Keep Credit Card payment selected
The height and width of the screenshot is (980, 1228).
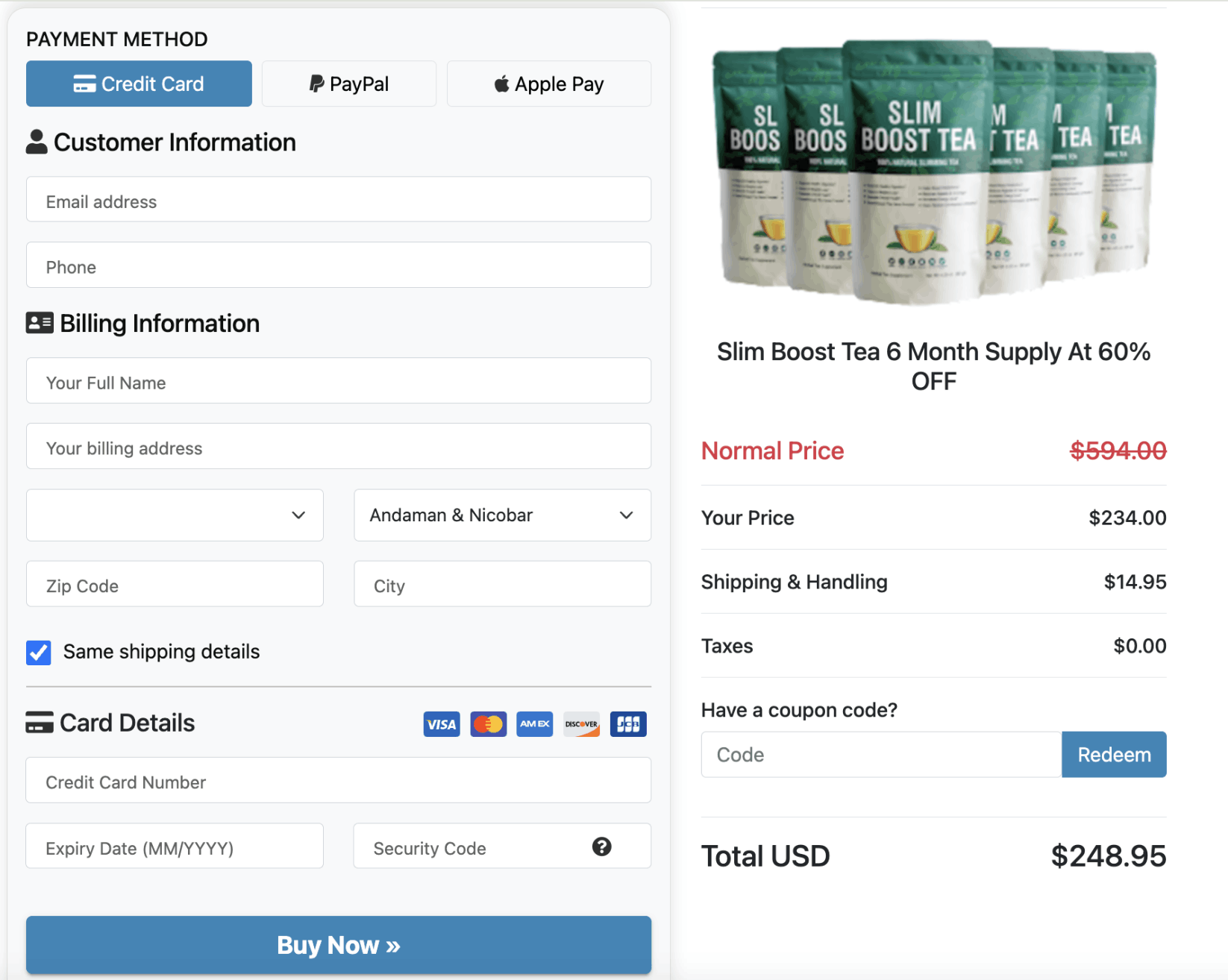point(139,84)
